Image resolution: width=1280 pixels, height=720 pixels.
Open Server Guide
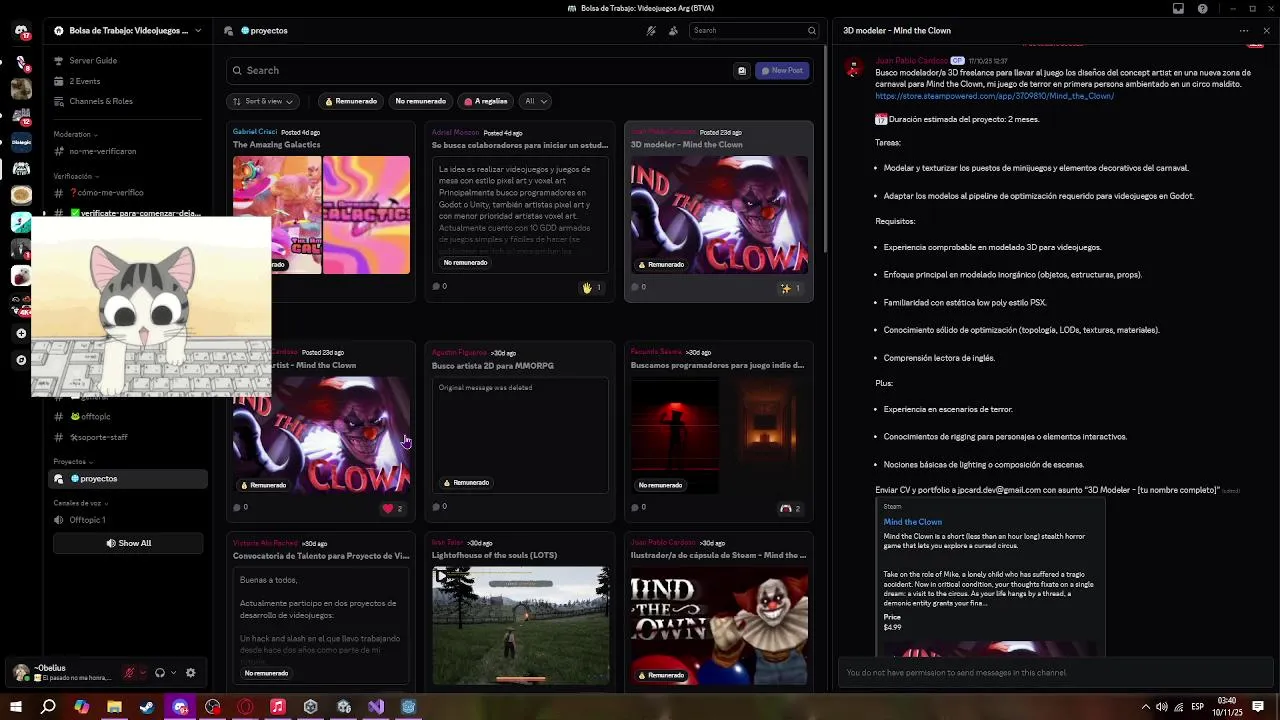[93, 61]
